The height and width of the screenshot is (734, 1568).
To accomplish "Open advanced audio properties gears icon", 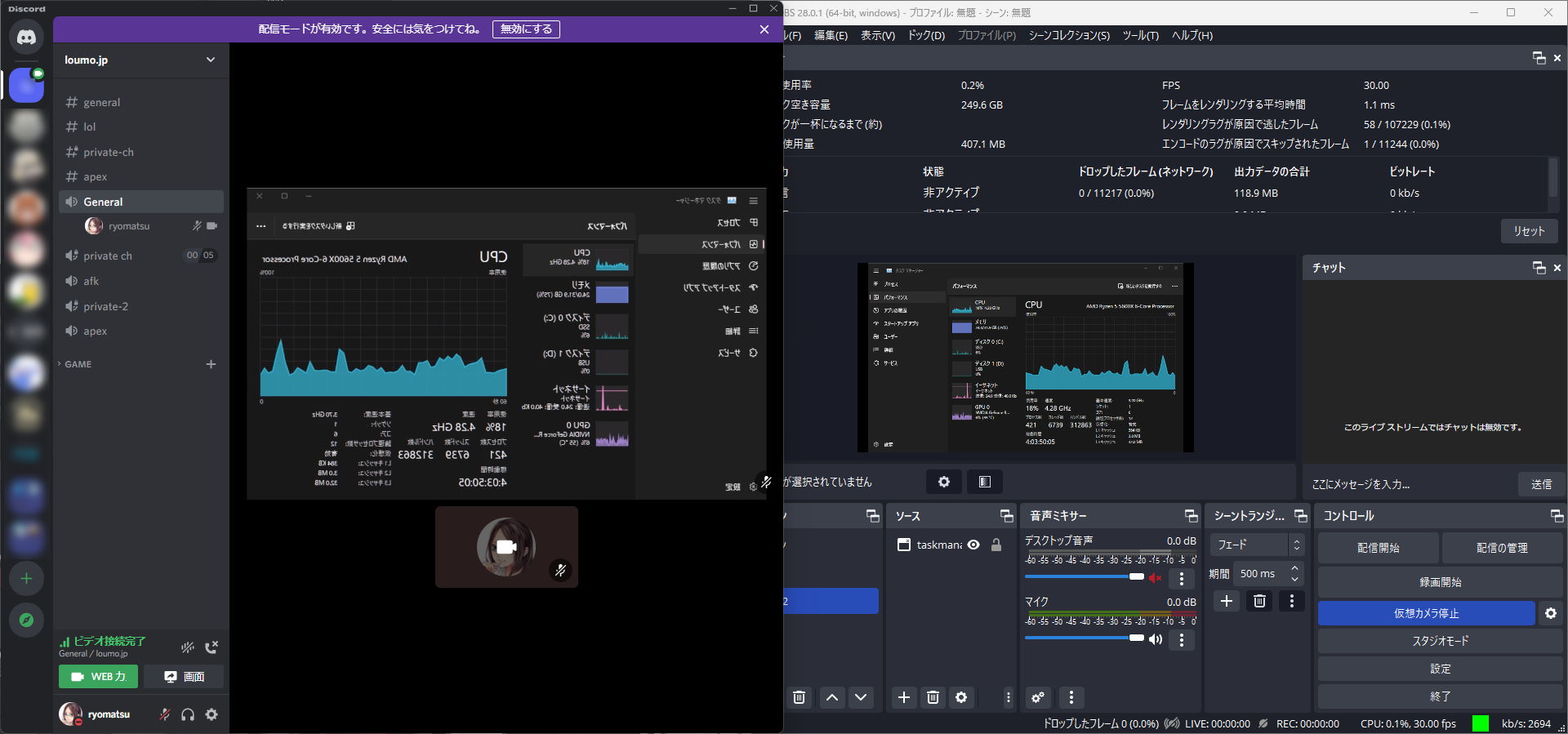I will coord(1038,697).
